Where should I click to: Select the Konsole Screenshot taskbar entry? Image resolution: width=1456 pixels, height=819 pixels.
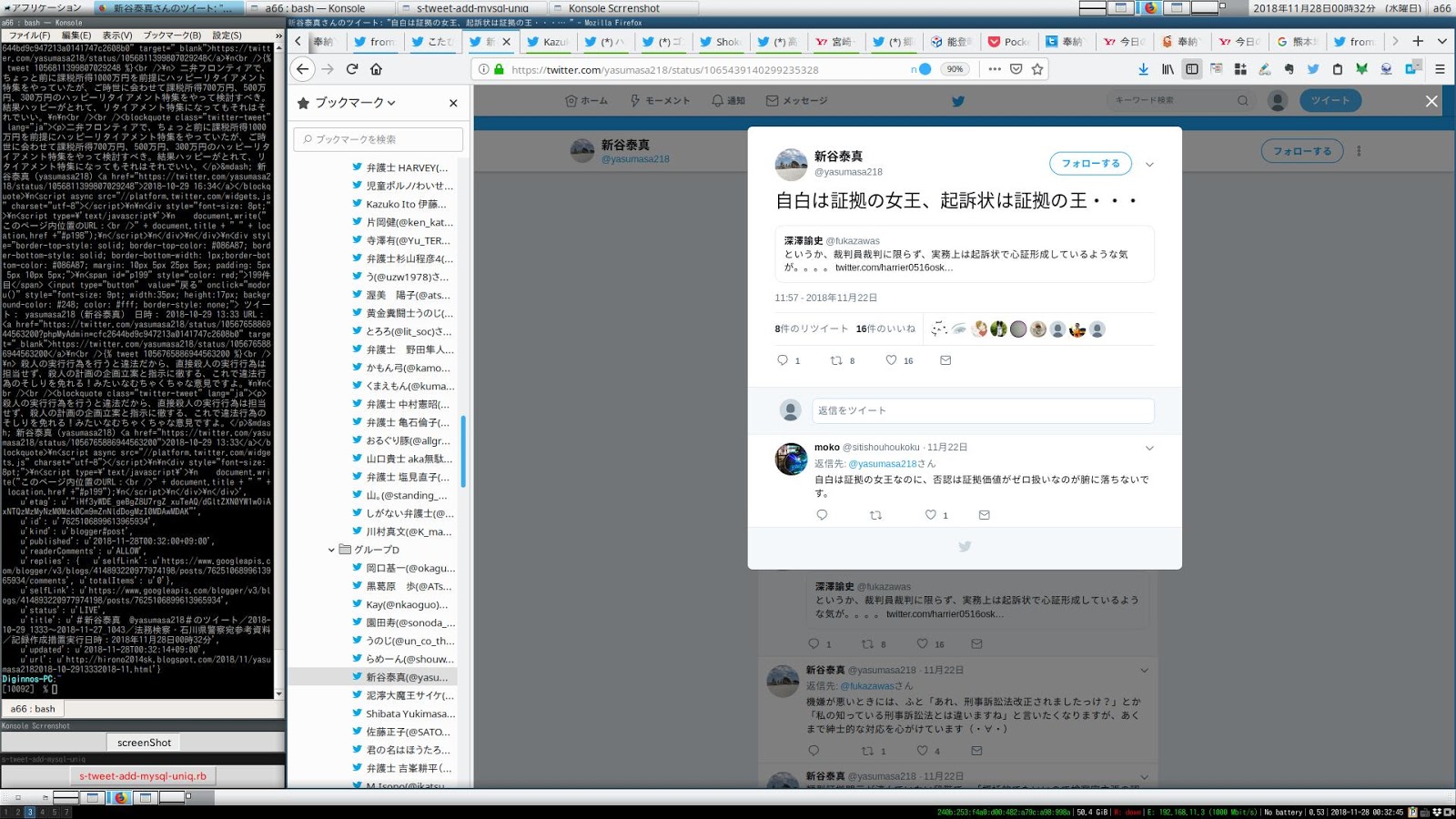point(624,8)
